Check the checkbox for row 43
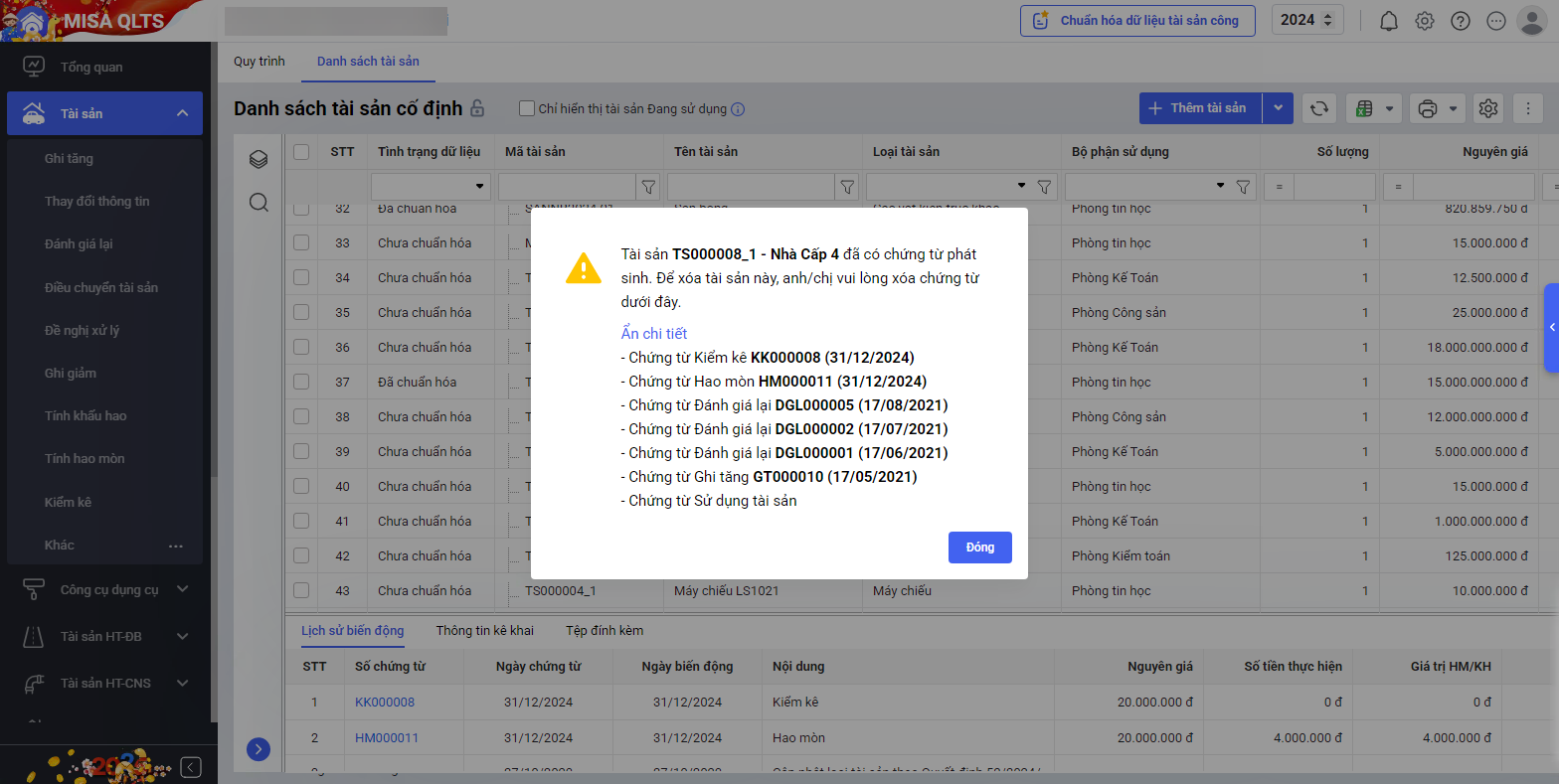 (x=301, y=590)
